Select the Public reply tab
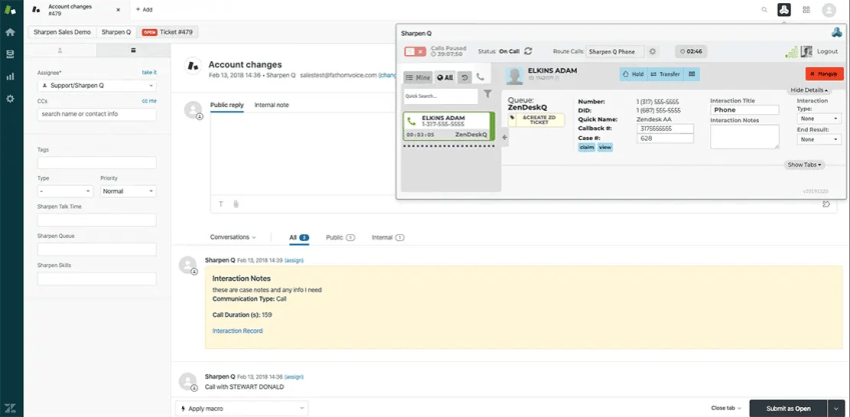 227,105
